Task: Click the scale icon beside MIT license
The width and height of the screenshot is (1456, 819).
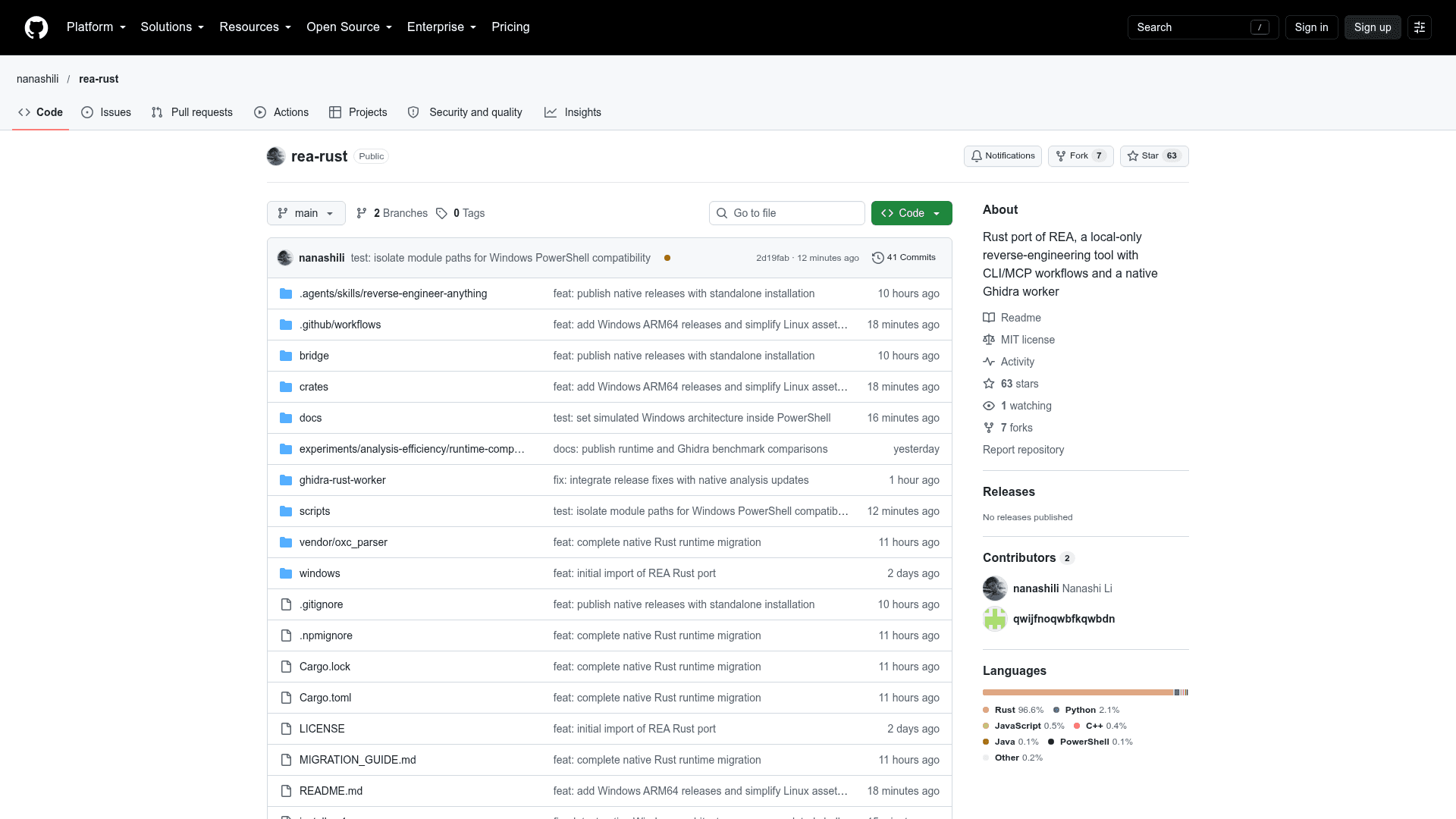Action: [x=989, y=340]
